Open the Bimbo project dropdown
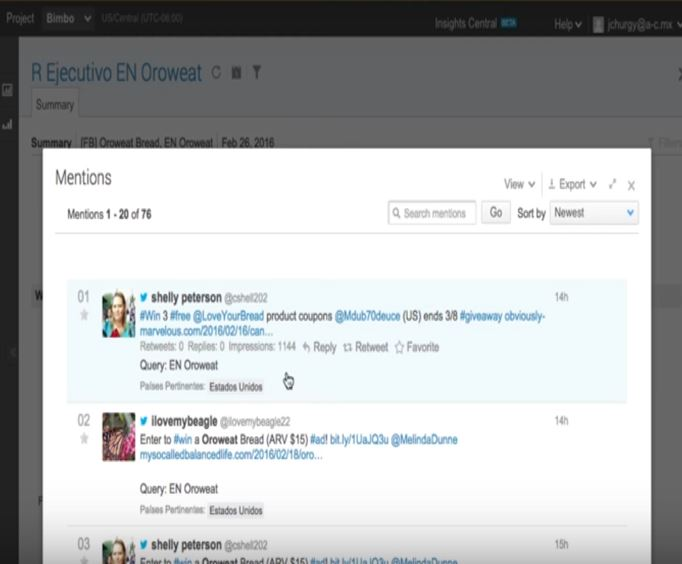 (x=69, y=18)
